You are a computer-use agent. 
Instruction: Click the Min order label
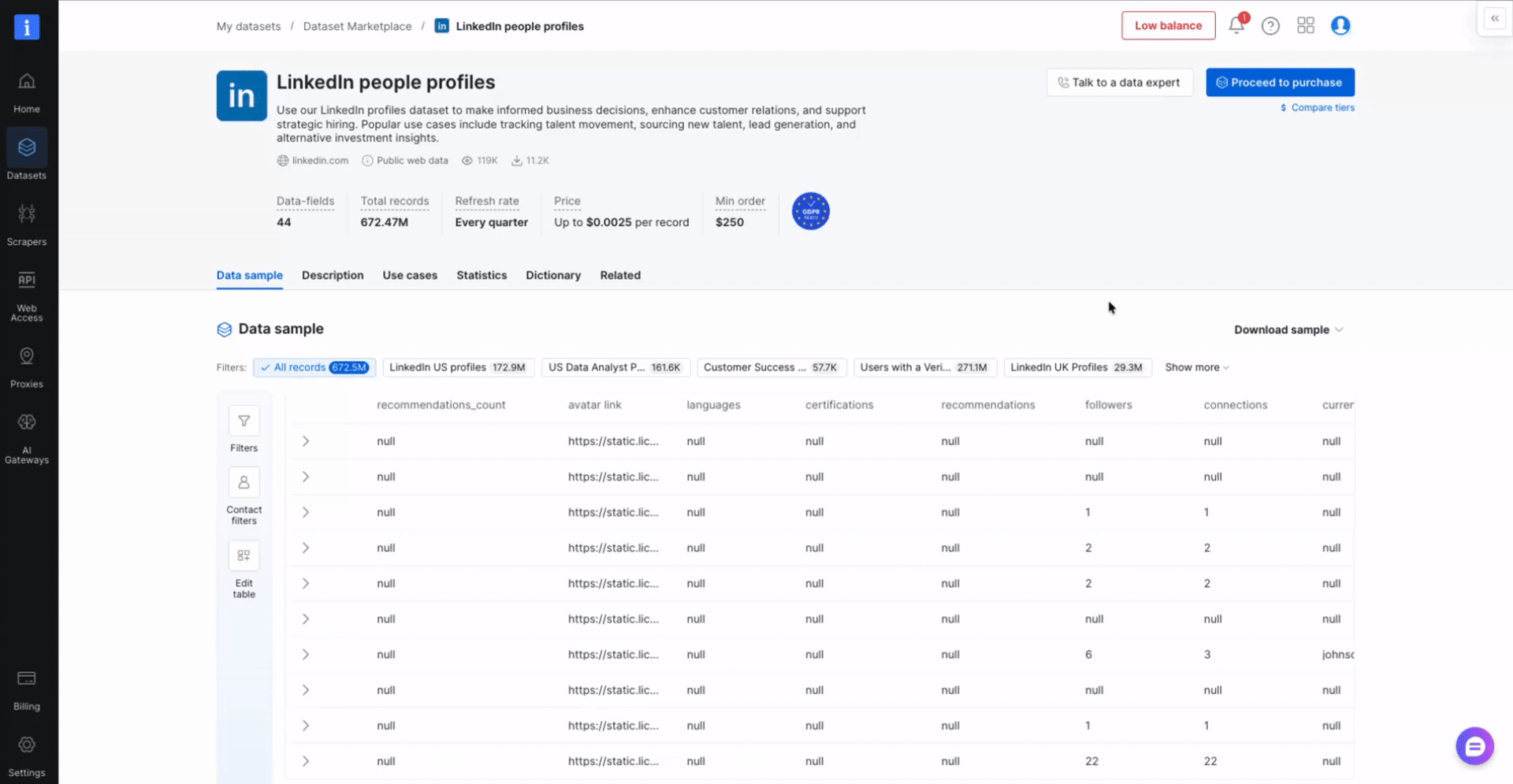[740, 201]
